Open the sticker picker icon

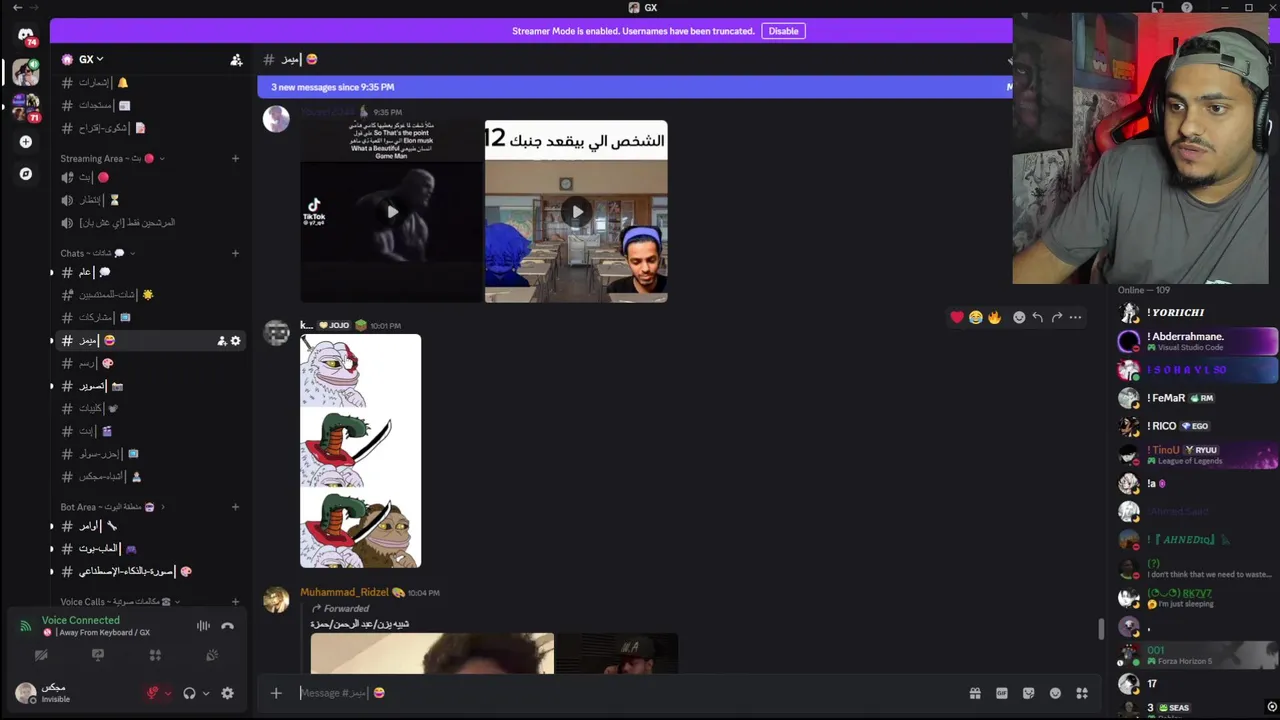[1028, 693]
